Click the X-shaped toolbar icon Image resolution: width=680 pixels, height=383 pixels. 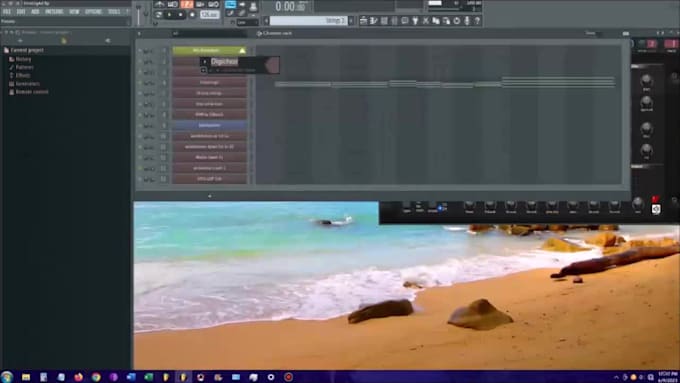[x=426, y=20]
